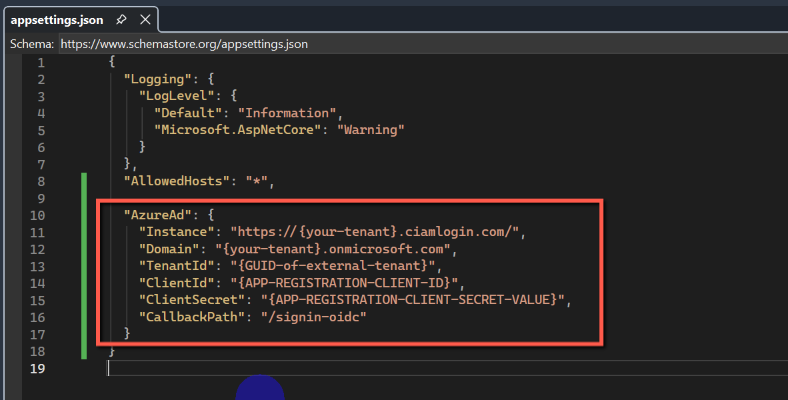The image size is (788, 400).
Task: Click the "AzureAd" section key
Action: click(x=153, y=215)
